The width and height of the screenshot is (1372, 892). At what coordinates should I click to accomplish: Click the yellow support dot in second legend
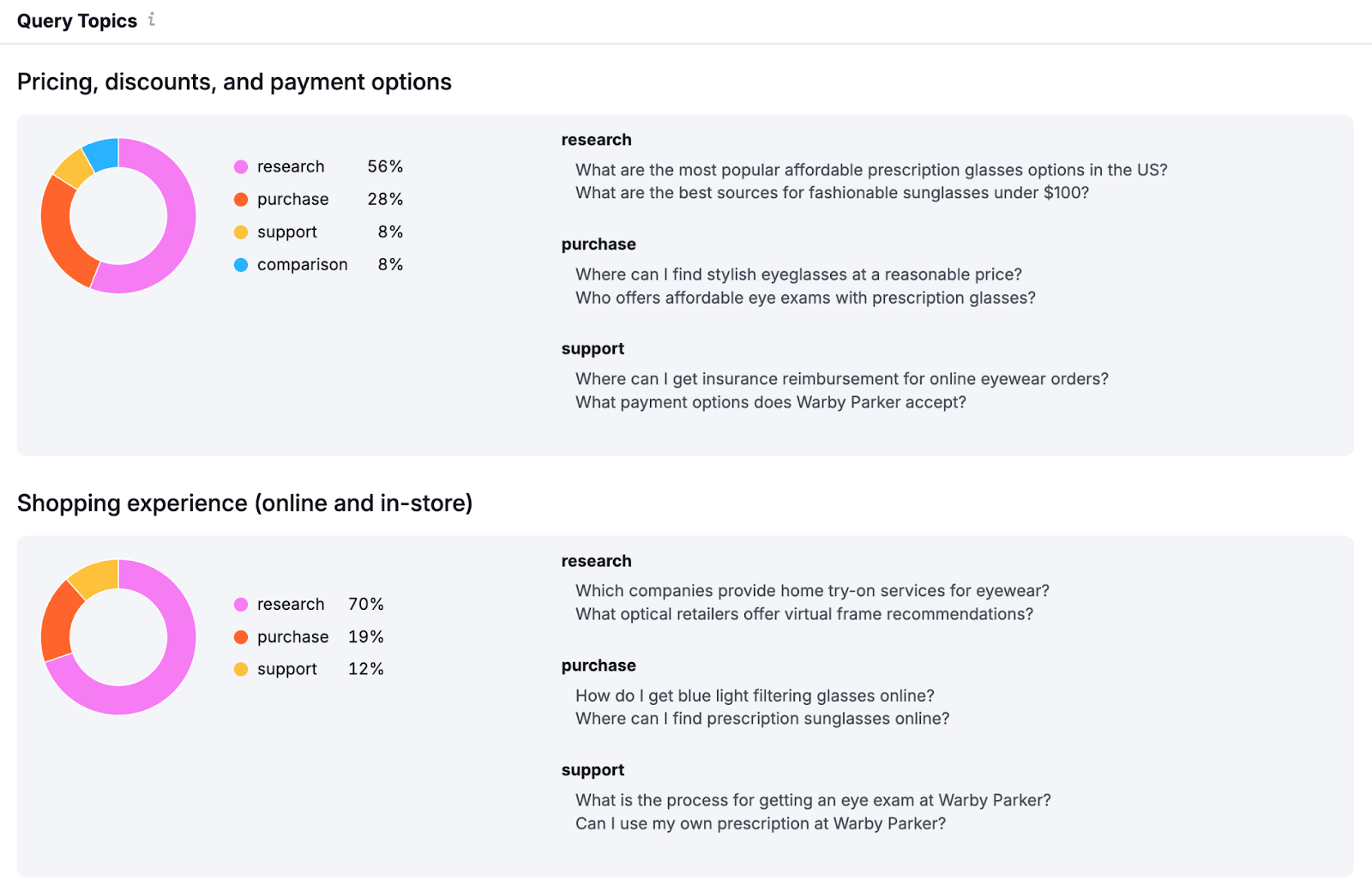[x=241, y=669]
